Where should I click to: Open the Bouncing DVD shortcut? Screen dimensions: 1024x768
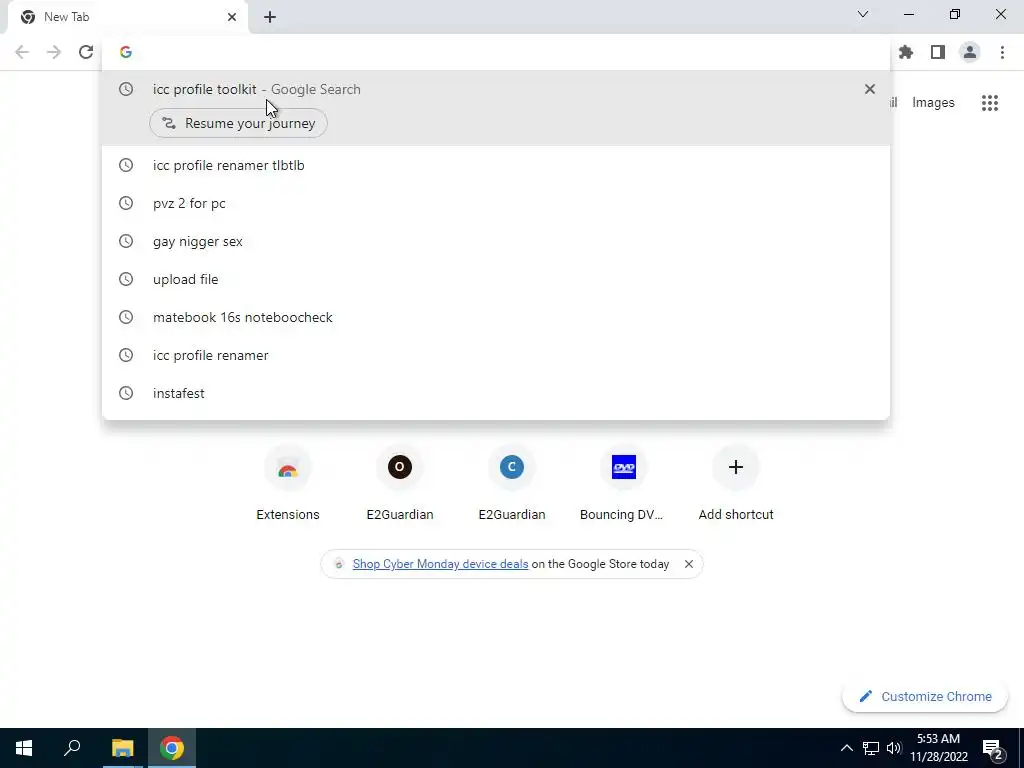click(x=624, y=483)
